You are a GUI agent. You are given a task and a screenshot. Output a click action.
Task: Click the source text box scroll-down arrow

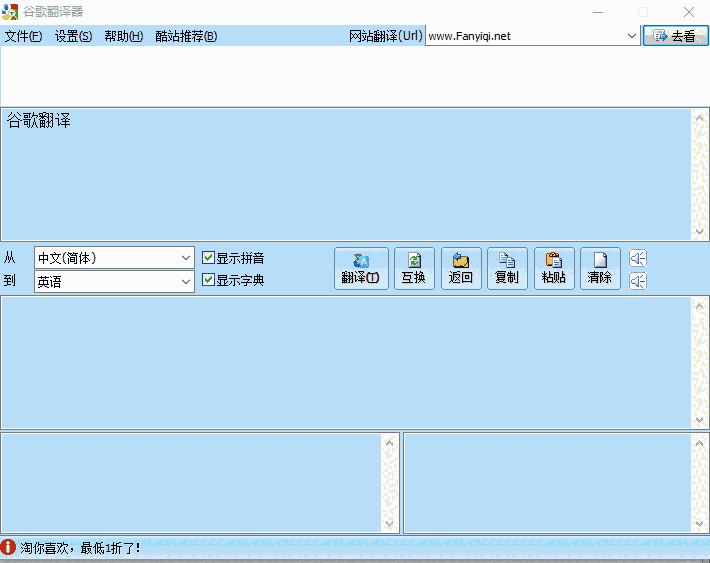pos(700,231)
